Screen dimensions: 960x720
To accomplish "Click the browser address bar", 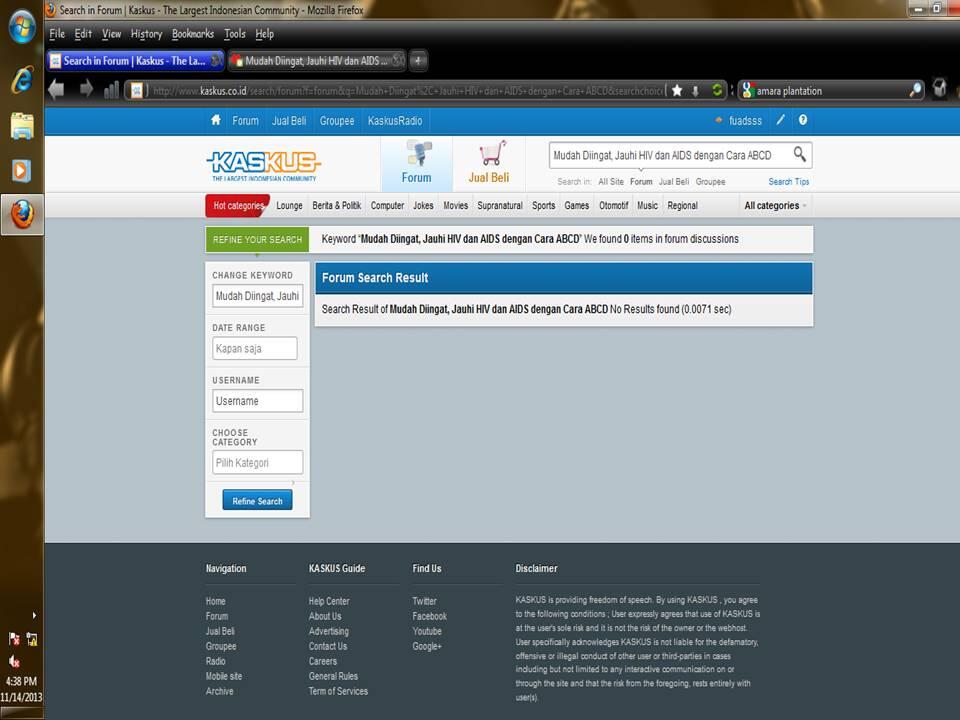I will tap(407, 91).
